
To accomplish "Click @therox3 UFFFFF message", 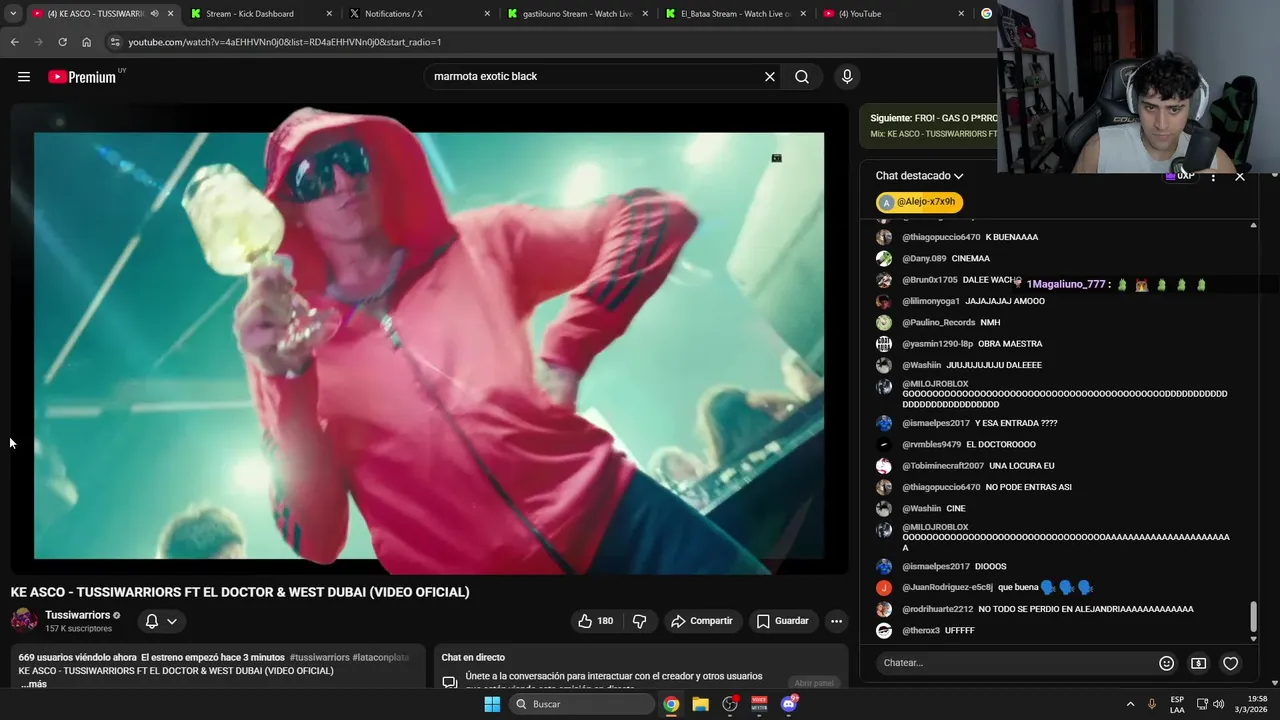I will click(x=925, y=631).
